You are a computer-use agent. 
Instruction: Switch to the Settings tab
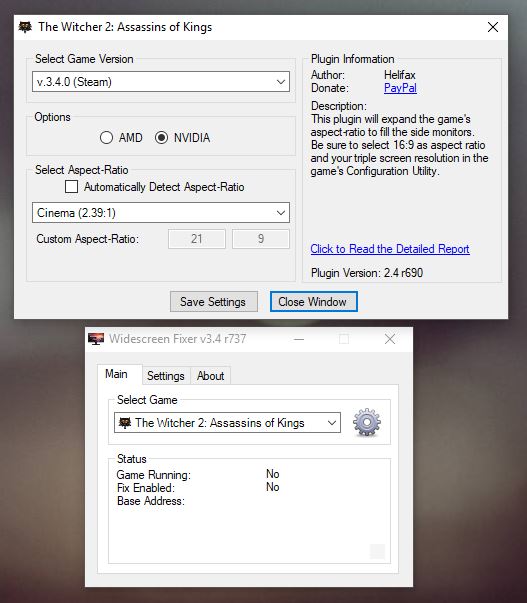[166, 376]
